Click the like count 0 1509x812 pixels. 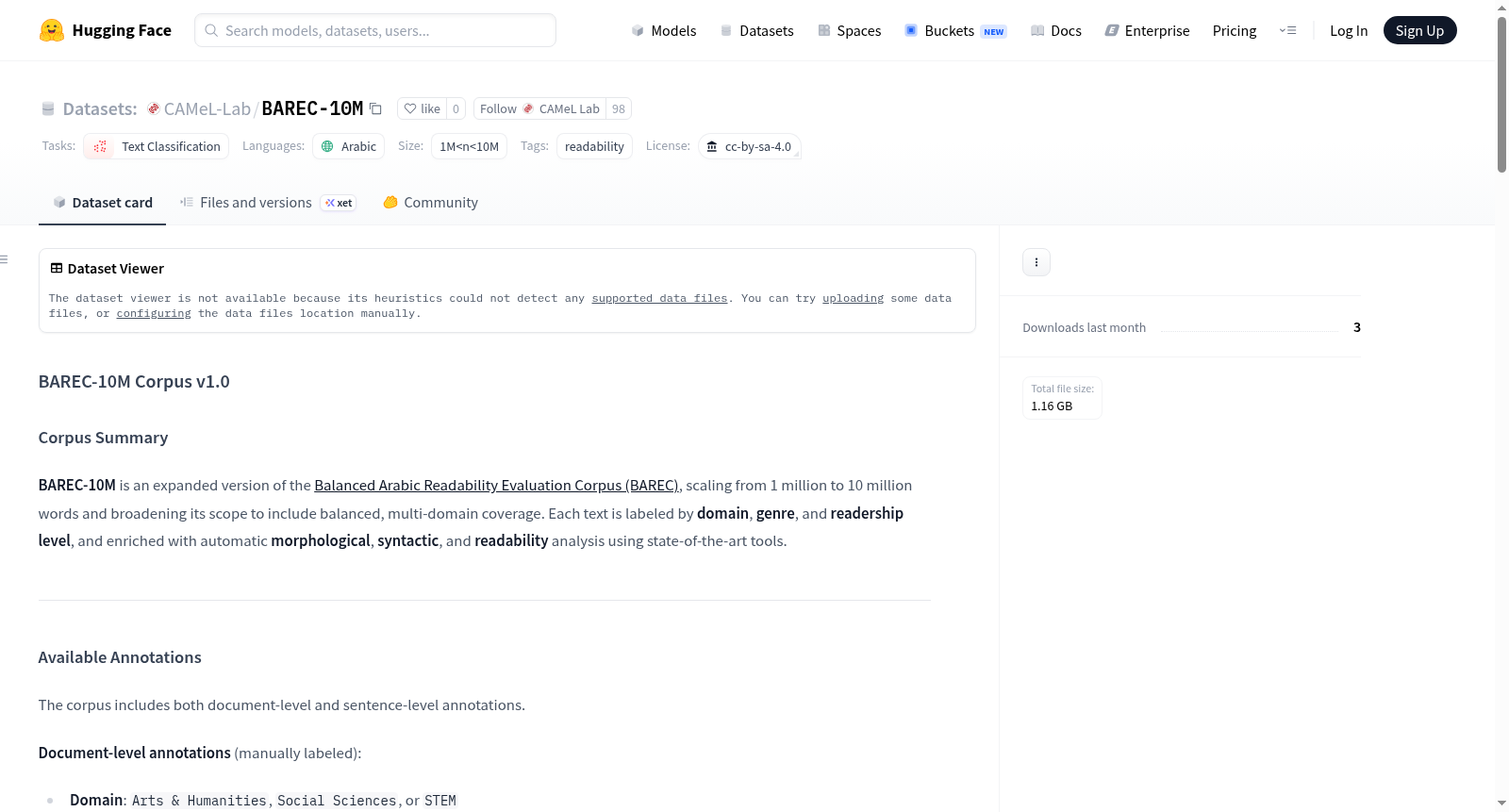(456, 108)
